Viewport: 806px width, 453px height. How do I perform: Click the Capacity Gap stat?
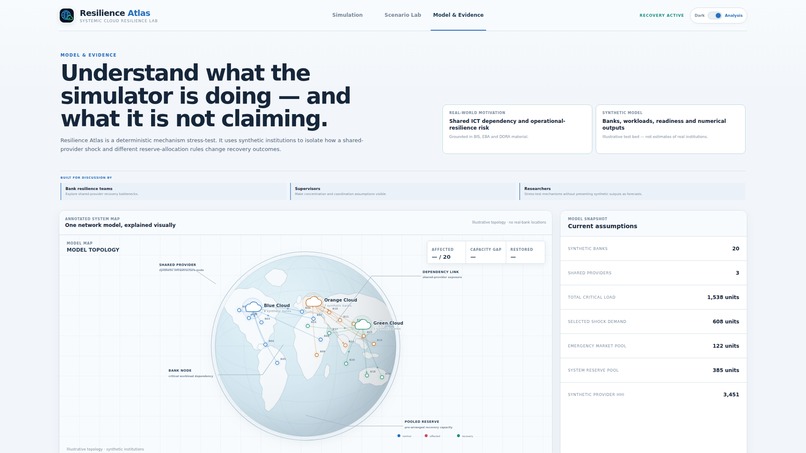pyautogui.click(x=485, y=253)
